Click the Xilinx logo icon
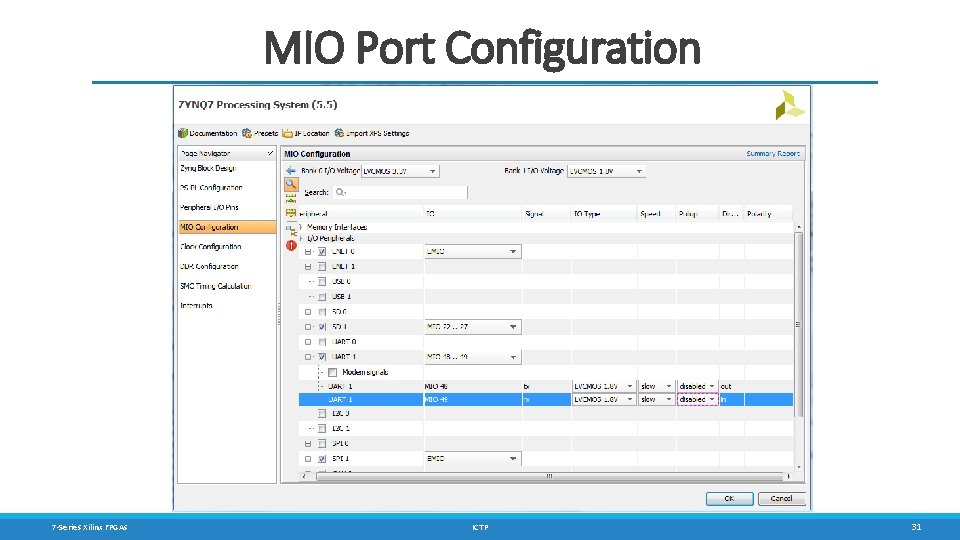The image size is (960, 540). (x=789, y=105)
